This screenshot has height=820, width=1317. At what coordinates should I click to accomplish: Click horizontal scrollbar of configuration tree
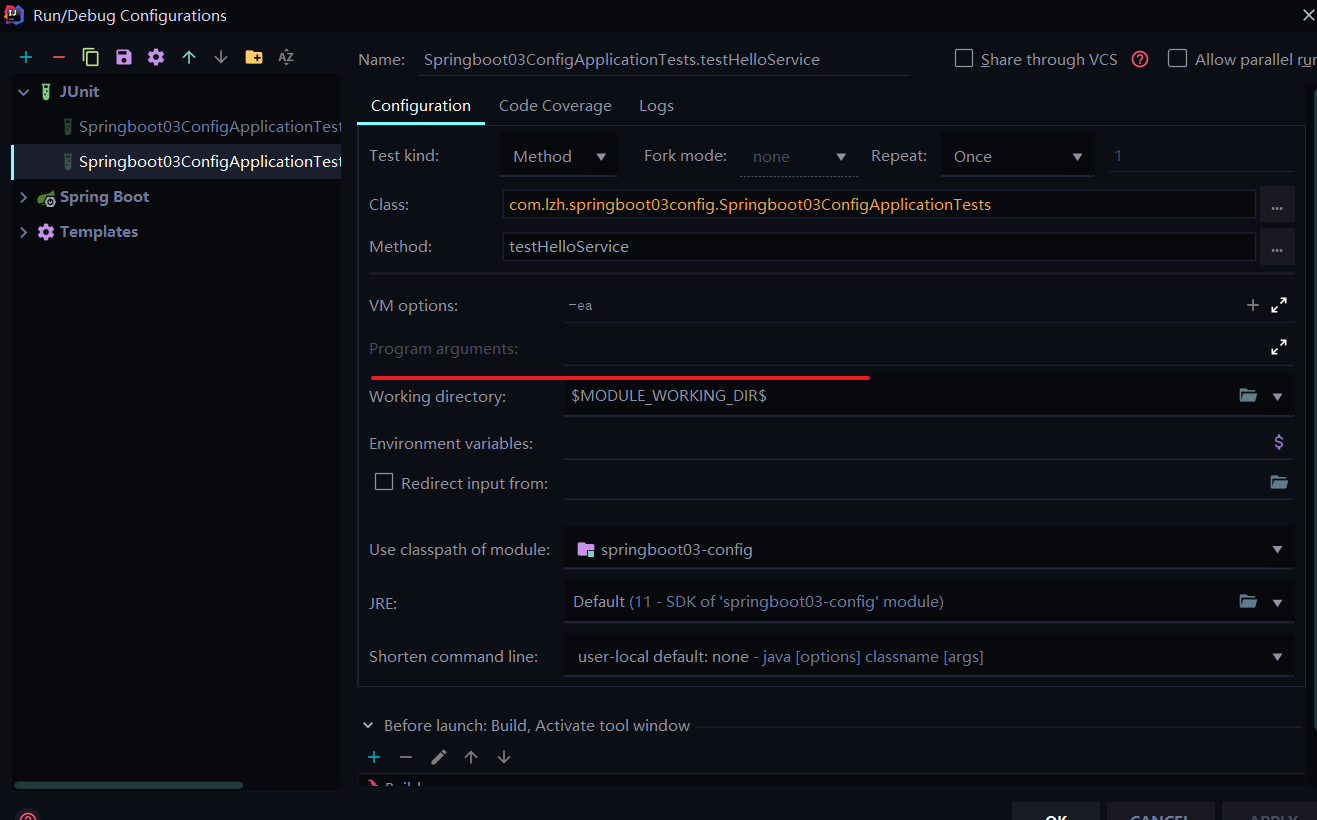[x=128, y=785]
